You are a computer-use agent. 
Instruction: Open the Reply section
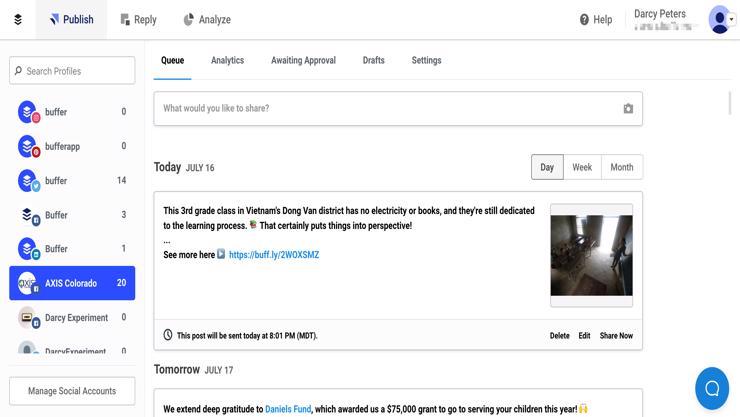click(x=138, y=19)
